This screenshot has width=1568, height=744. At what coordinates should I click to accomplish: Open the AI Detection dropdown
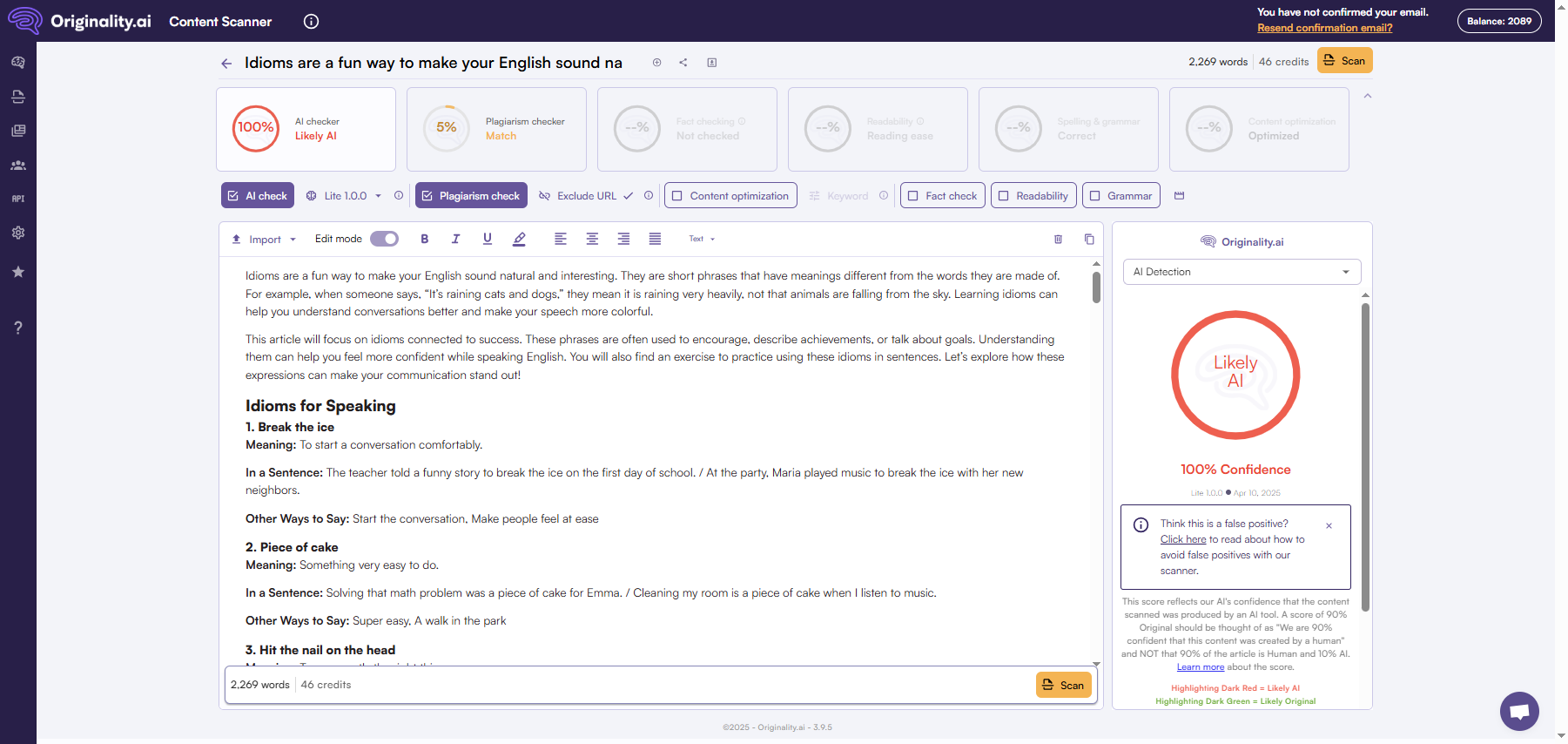pyautogui.click(x=1242, y=272)
